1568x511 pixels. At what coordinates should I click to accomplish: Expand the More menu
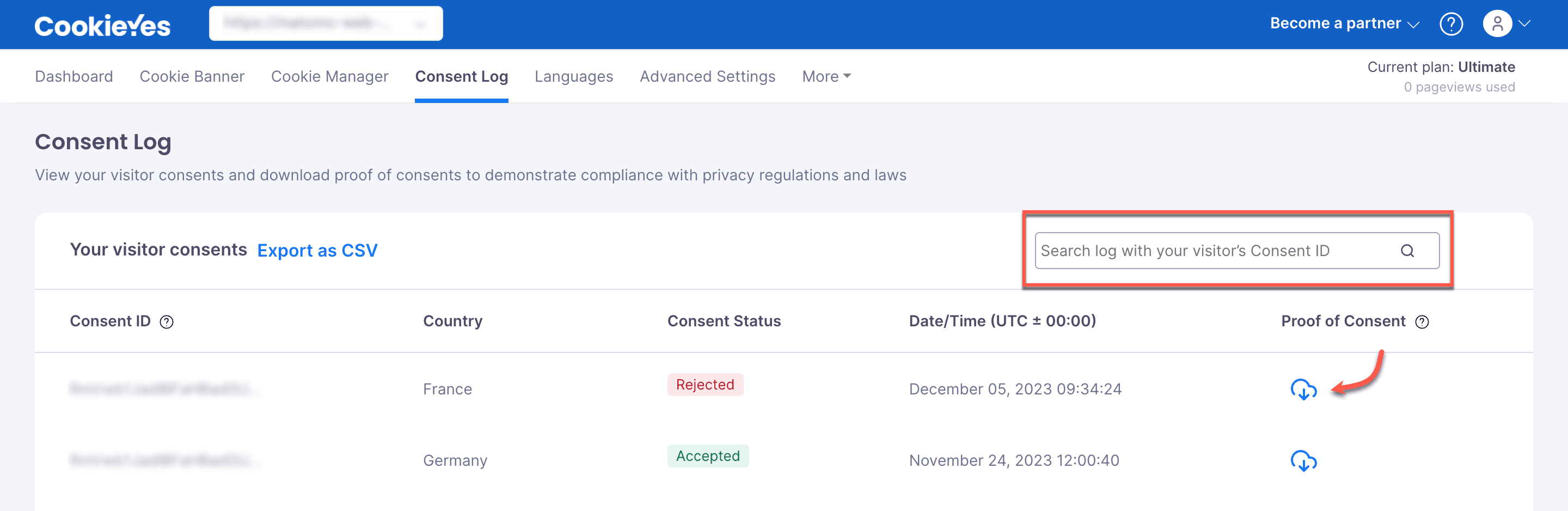826,77
